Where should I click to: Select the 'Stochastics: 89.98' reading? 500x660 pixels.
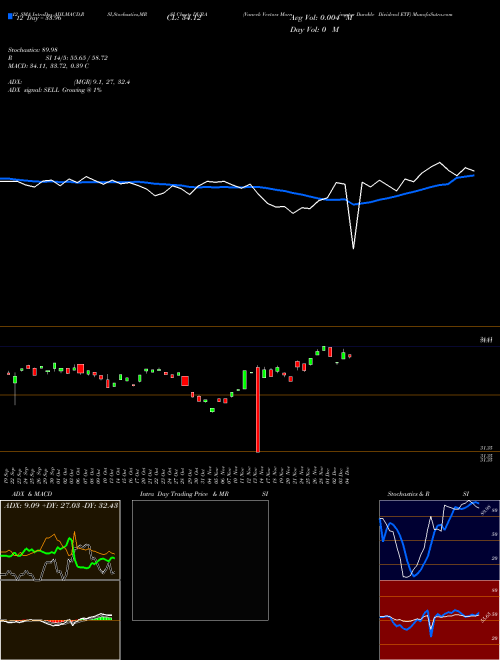pyautogui.click(x=33, y=50)
